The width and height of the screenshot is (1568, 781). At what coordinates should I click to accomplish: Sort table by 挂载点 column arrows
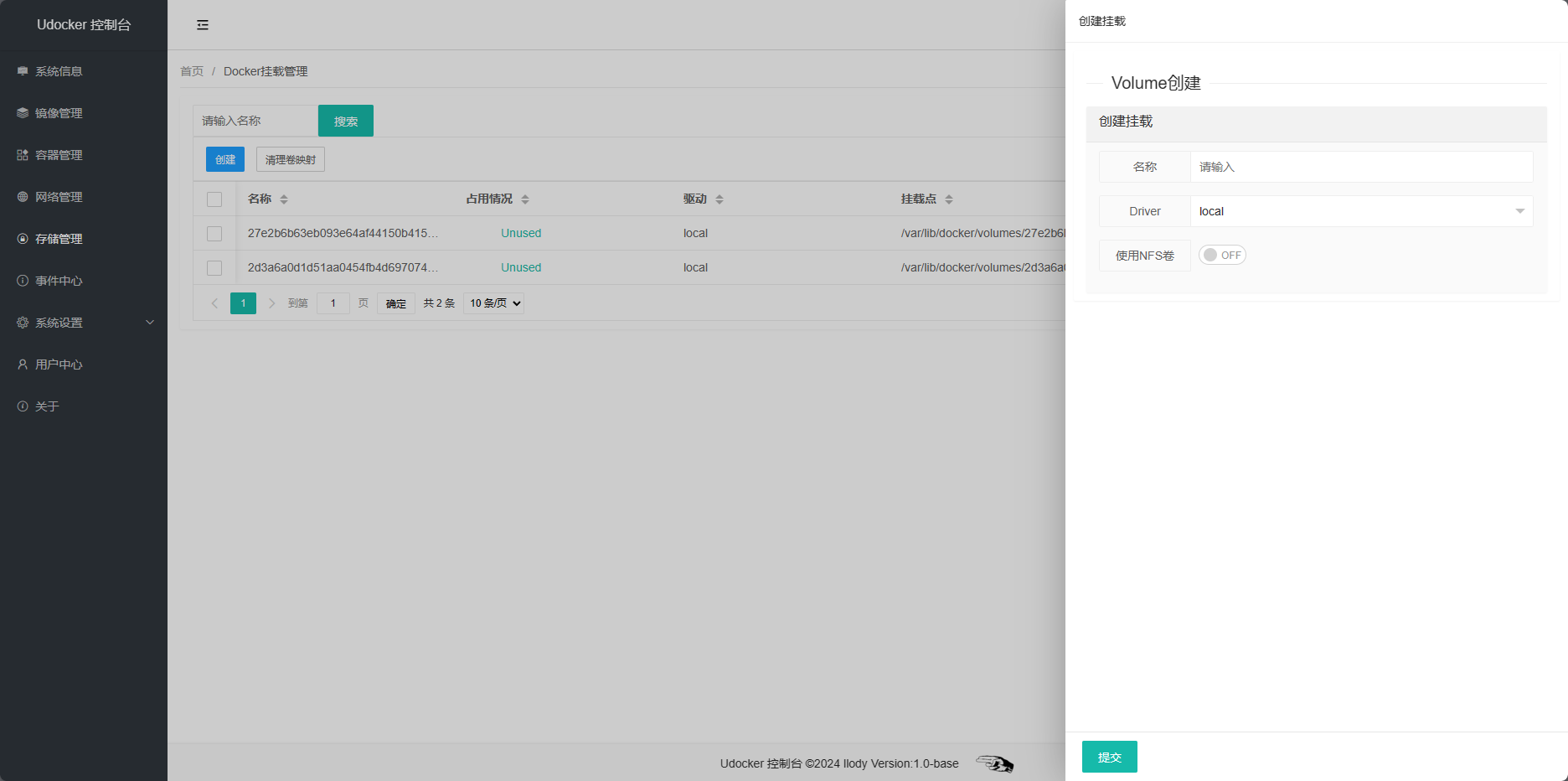[x=949, y=199]
